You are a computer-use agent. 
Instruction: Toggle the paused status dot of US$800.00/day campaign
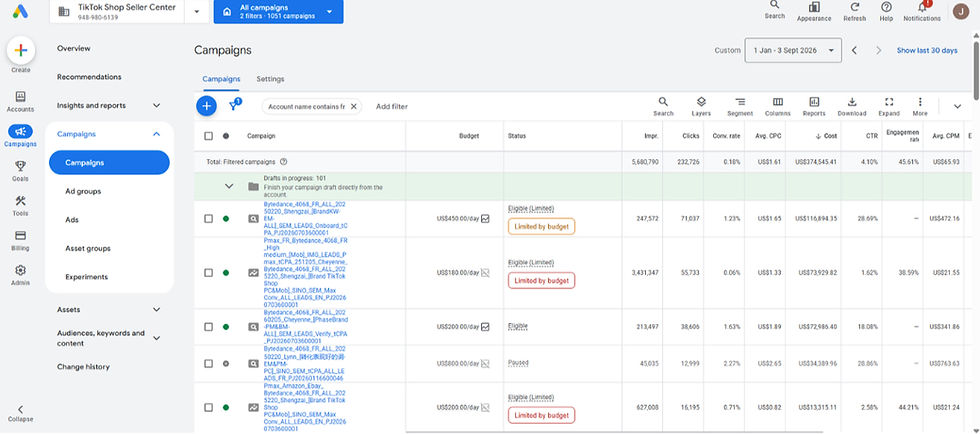click(226, 363)
